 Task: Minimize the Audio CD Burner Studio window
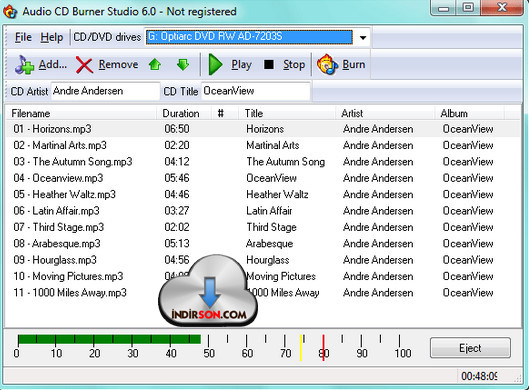tap(443, 8)
